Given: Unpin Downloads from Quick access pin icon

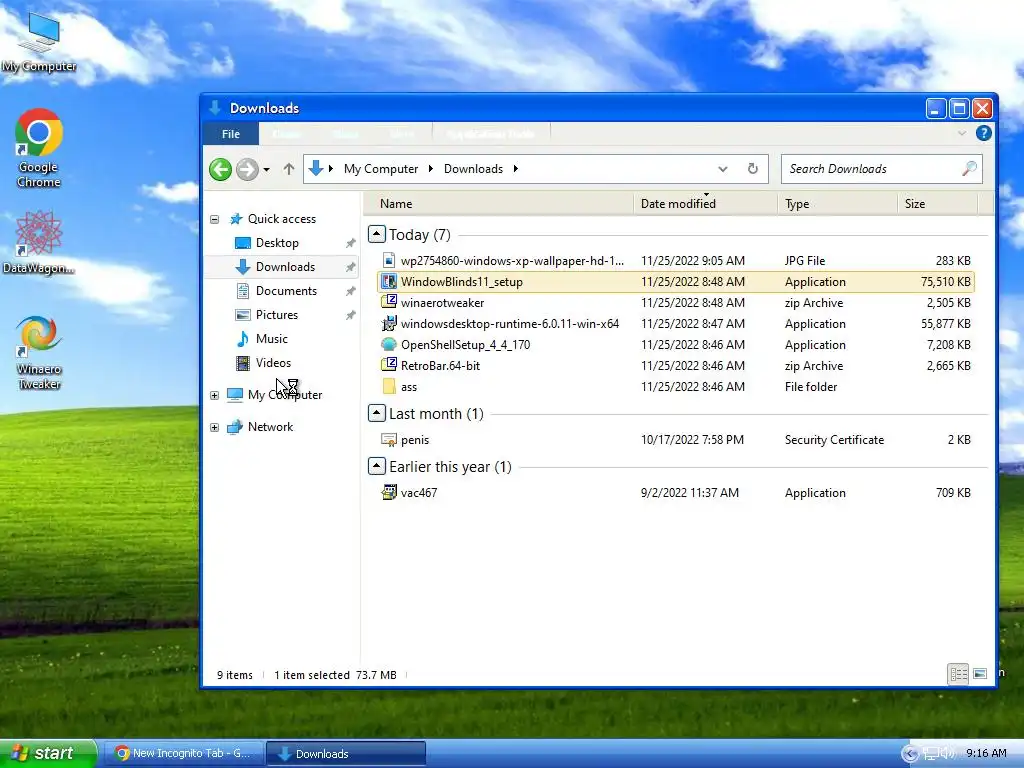Looking at the screenshot, I should (x=350, y=267).
